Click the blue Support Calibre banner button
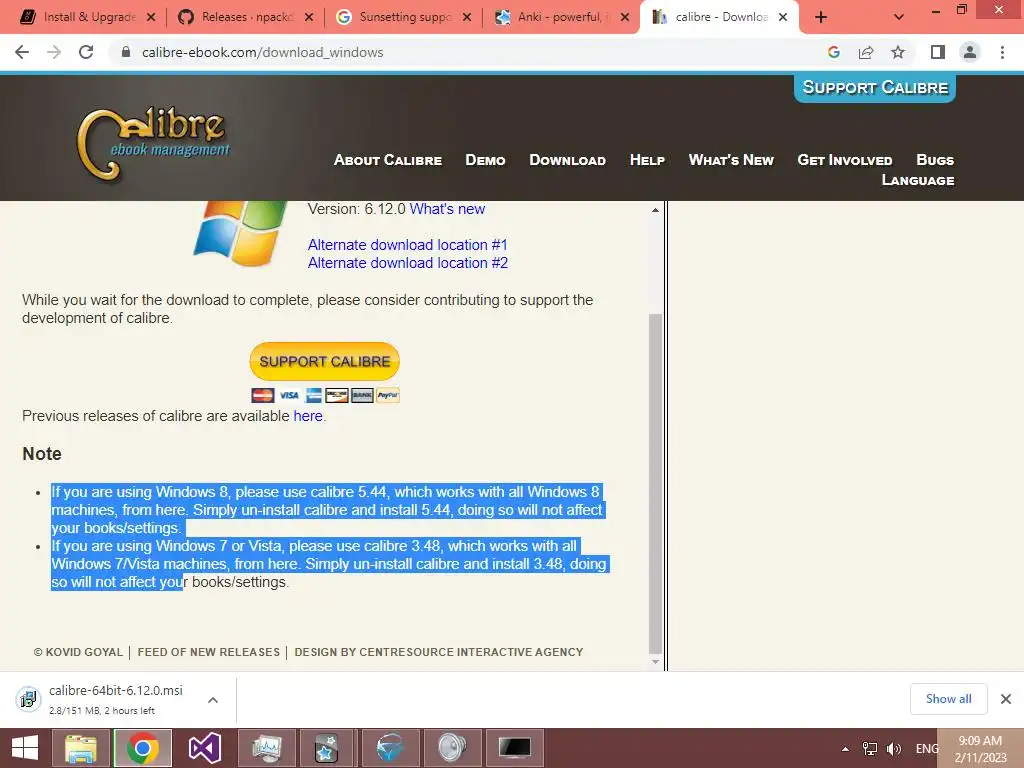The height and width of the screenshot is (768, 1024). point(874,88)
